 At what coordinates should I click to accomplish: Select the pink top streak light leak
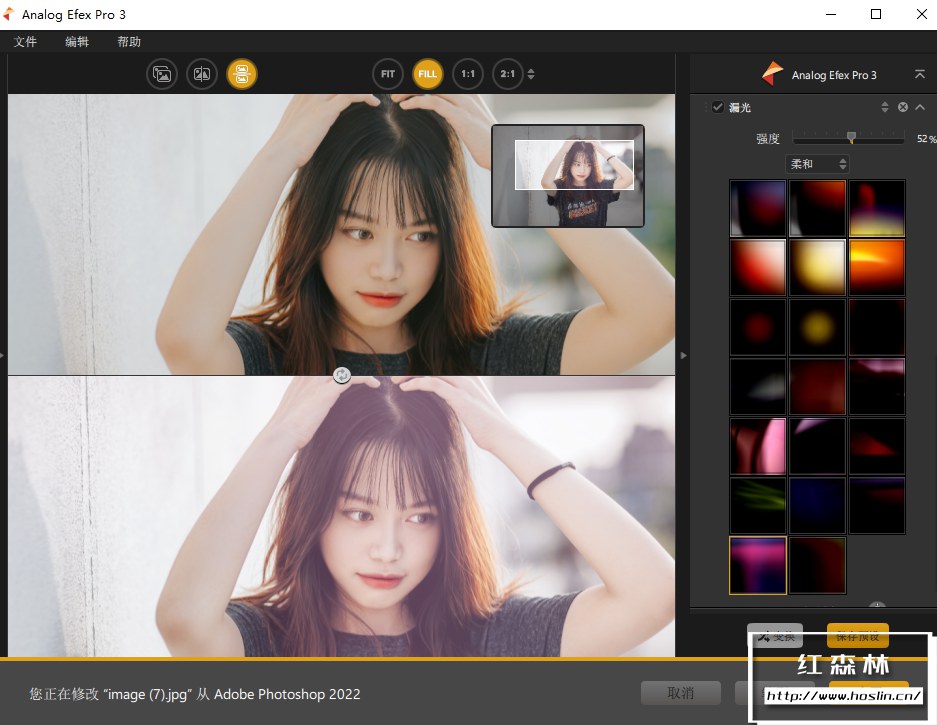[877, 387]
